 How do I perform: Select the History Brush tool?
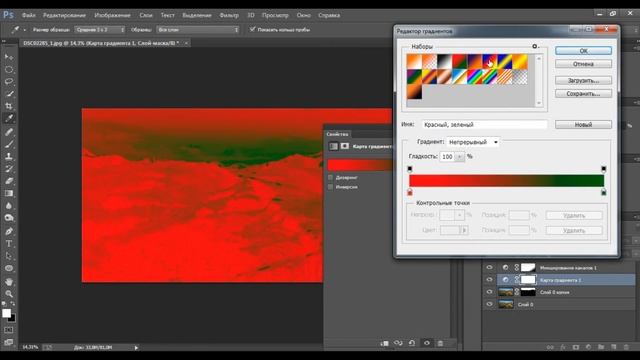pyautogui.click(x=9, y=169)
